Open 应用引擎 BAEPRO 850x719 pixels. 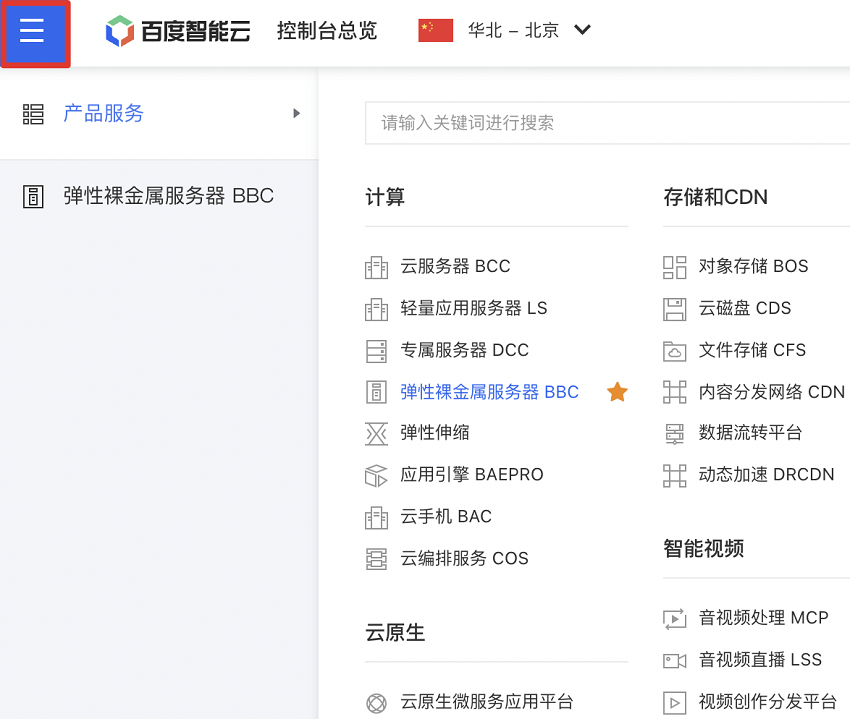472,474
